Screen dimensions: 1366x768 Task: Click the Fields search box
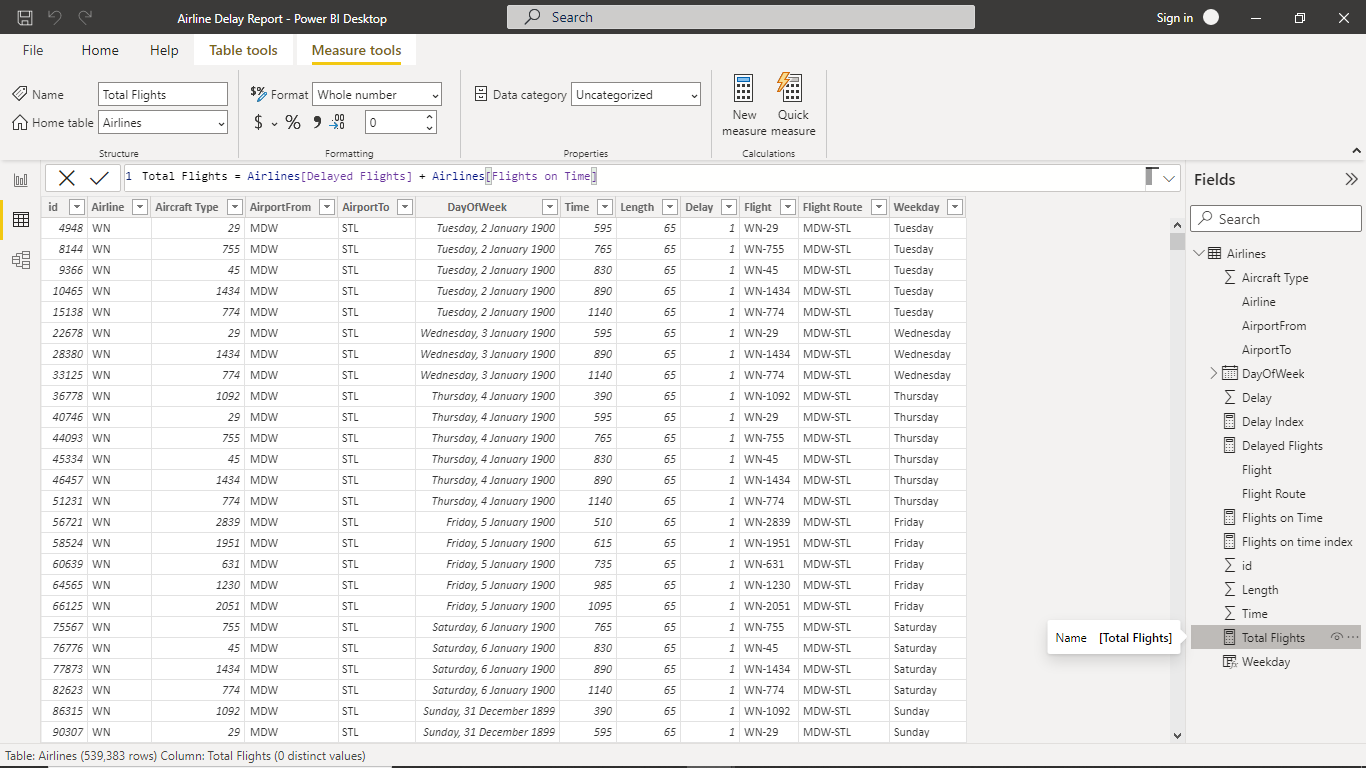[x=1275, y=218]
